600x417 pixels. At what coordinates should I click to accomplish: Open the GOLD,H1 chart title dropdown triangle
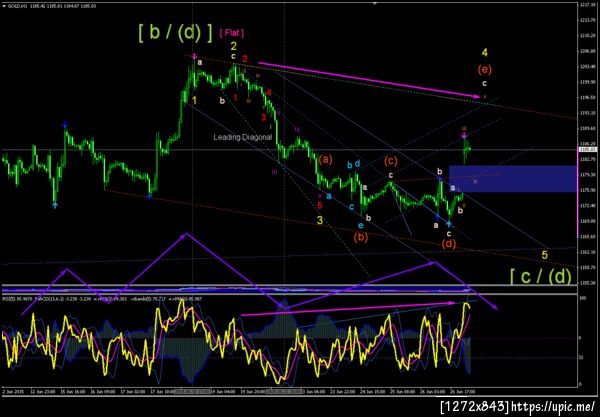click(x=4, y=6)
